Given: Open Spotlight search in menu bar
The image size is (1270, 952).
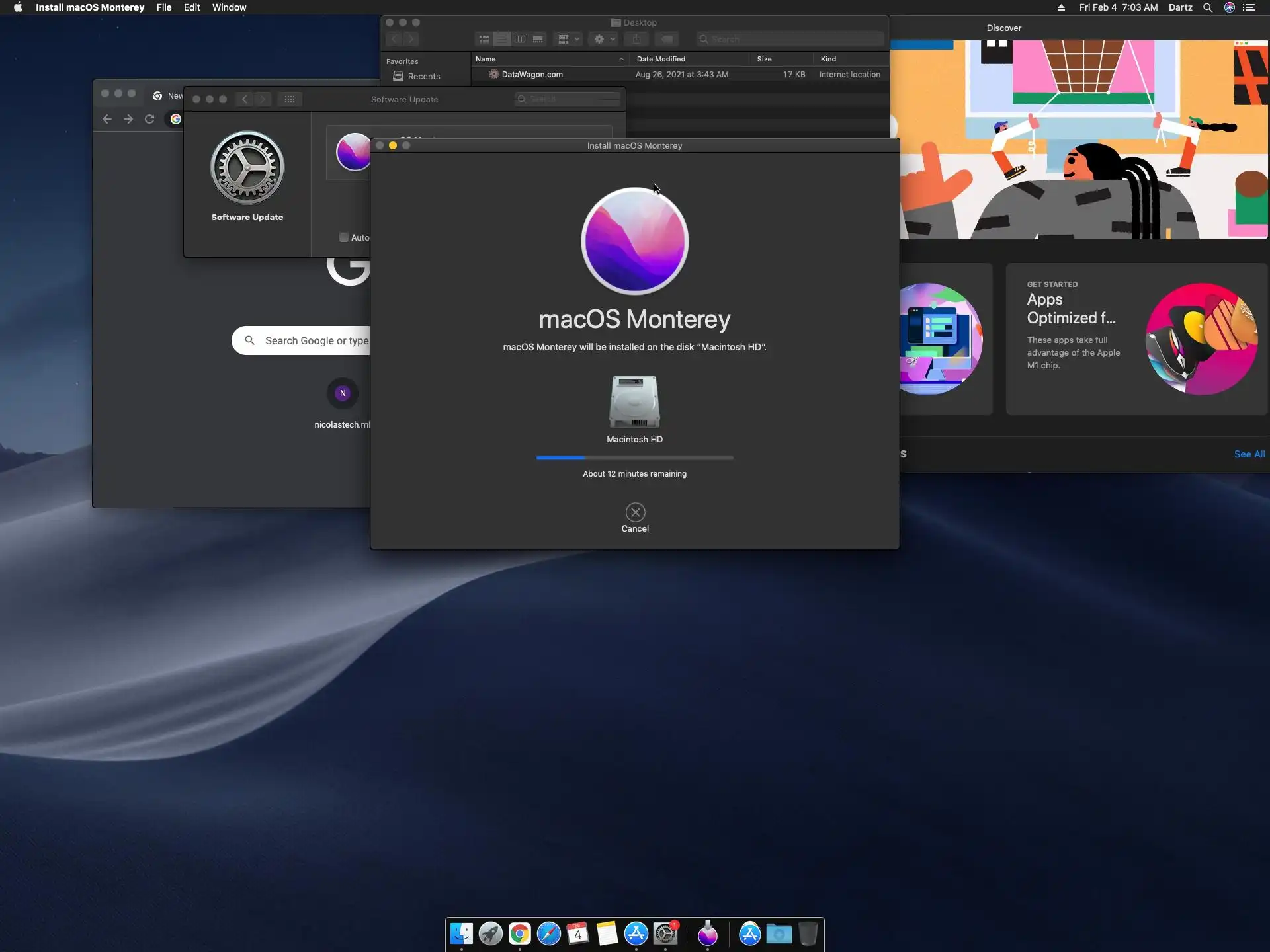Looking at the screenshot, I should point(1207,7).
